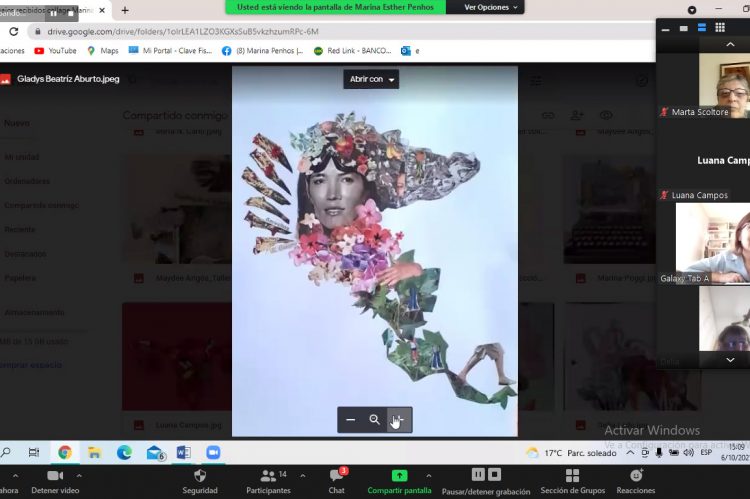Image resolution: width=750 pixels, height=499 pixels.
Task: Click the green Compartir pantalla button
Action: coord(399,481)
